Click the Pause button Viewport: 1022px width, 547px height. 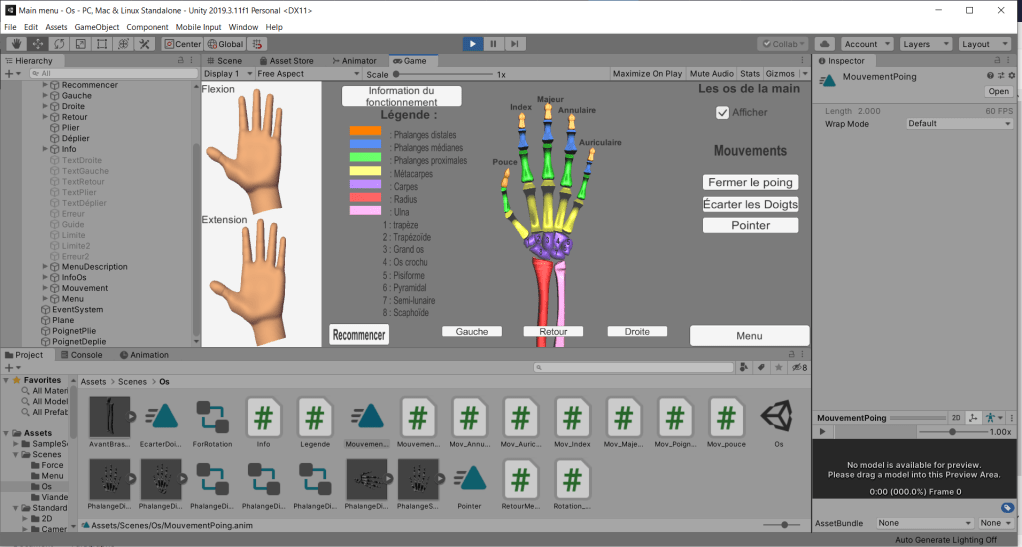coord(493,44)
